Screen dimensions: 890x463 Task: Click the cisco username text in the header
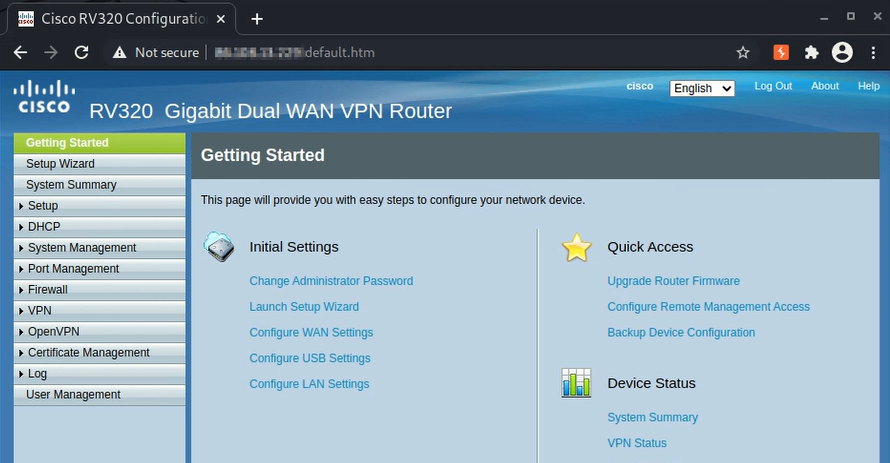point(640,86)
